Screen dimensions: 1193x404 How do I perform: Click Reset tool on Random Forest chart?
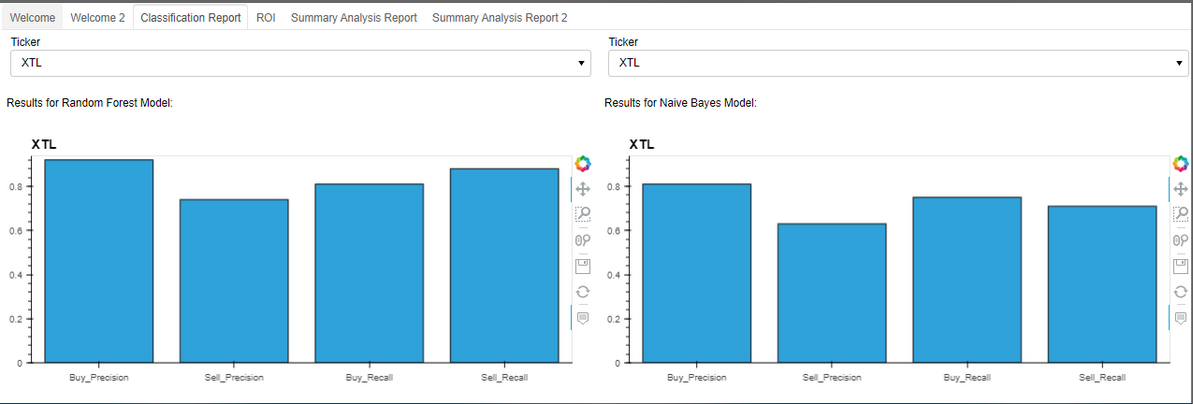click(x=583, y=291)
